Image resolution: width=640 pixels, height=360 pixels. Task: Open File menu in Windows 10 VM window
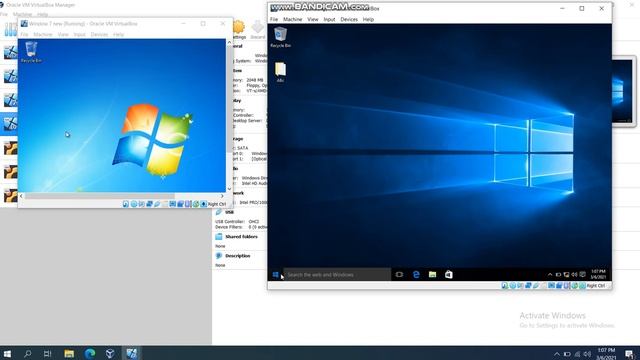click(274, 19)
